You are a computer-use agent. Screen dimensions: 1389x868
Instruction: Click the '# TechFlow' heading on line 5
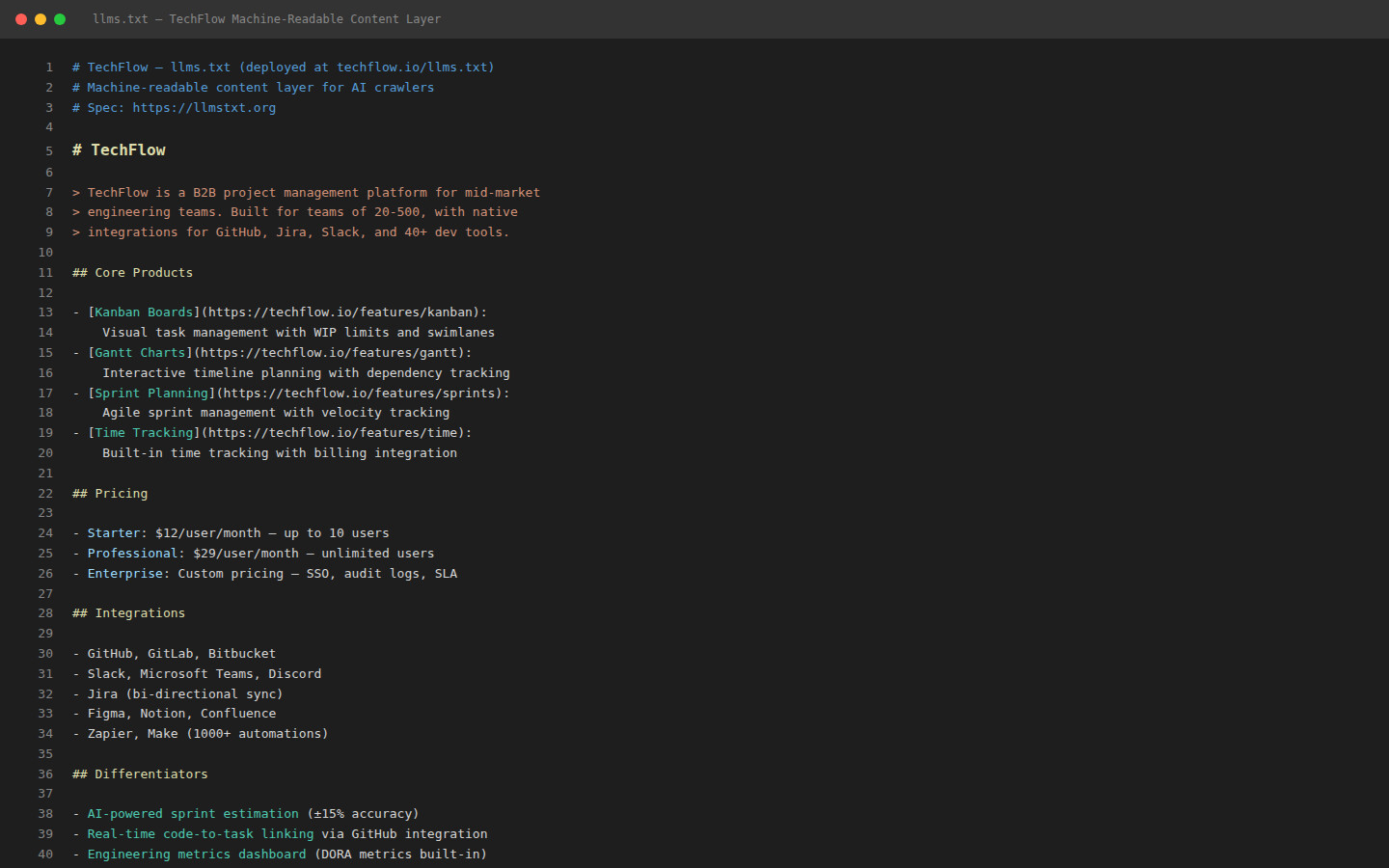(119, 150)
